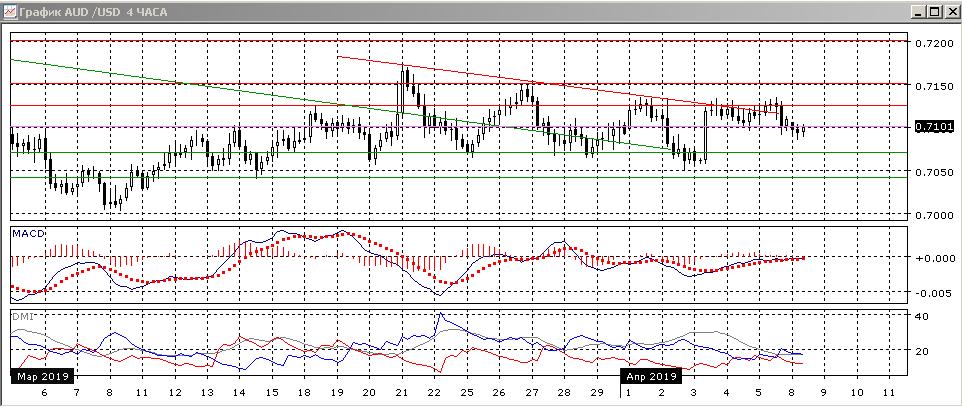Click the 0.7200 price axis label
962x407 pixels.
pyautogui.click(x=933, y=44)
